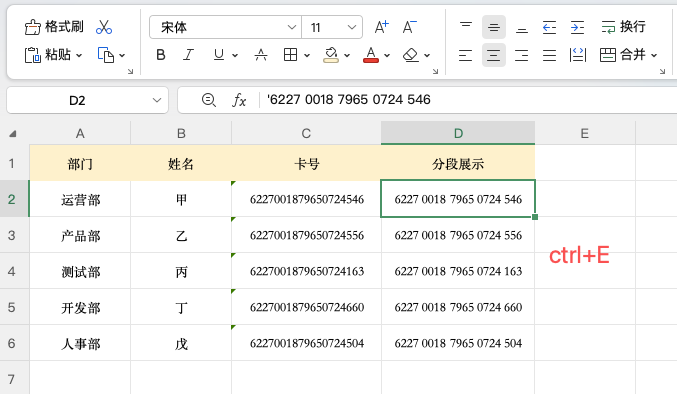
Task: Click cell 6227 0018 7965 0724 163
Action: click(458, 271)
